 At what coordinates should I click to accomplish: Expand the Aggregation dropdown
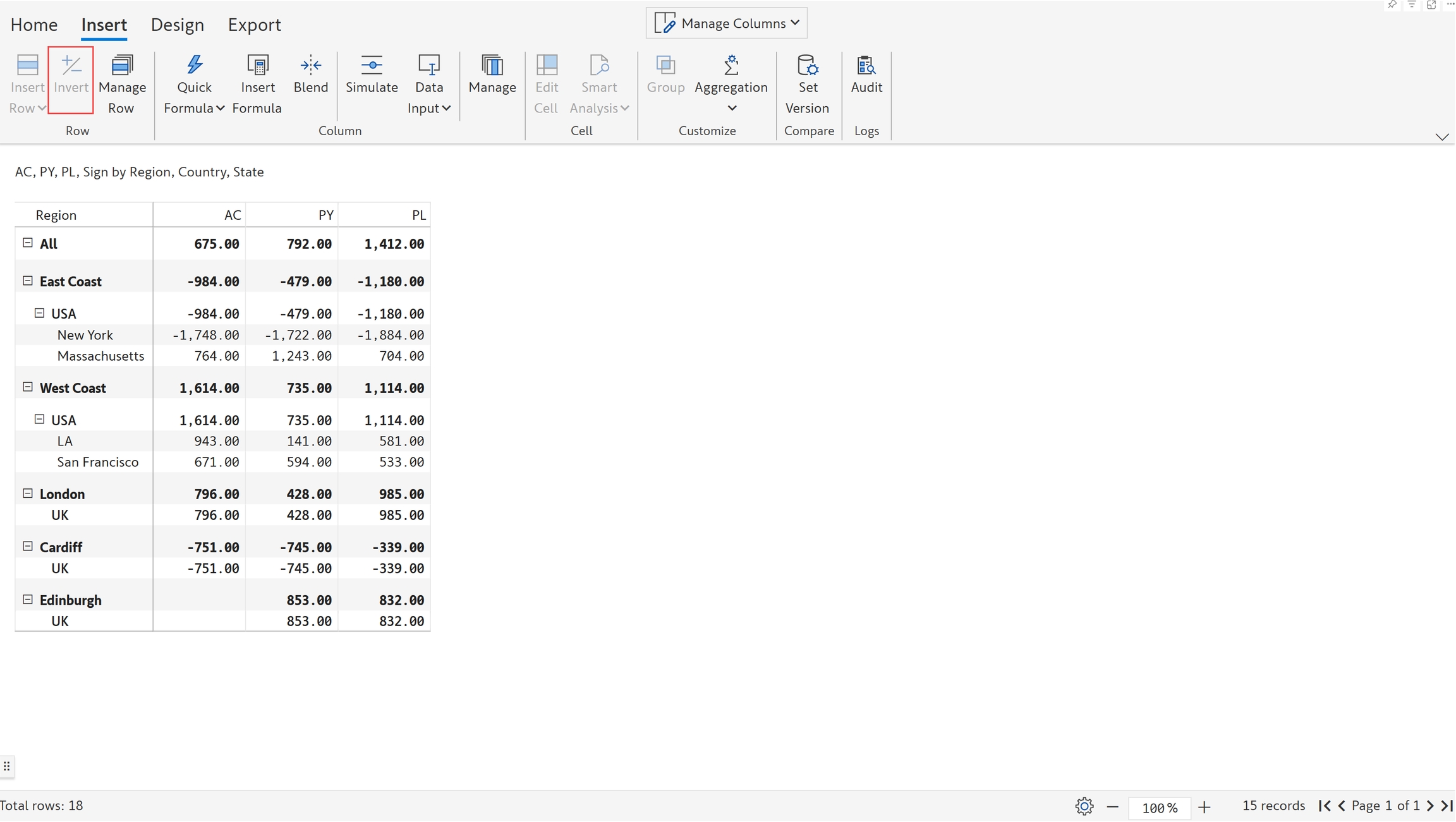(x=731, y=107)
